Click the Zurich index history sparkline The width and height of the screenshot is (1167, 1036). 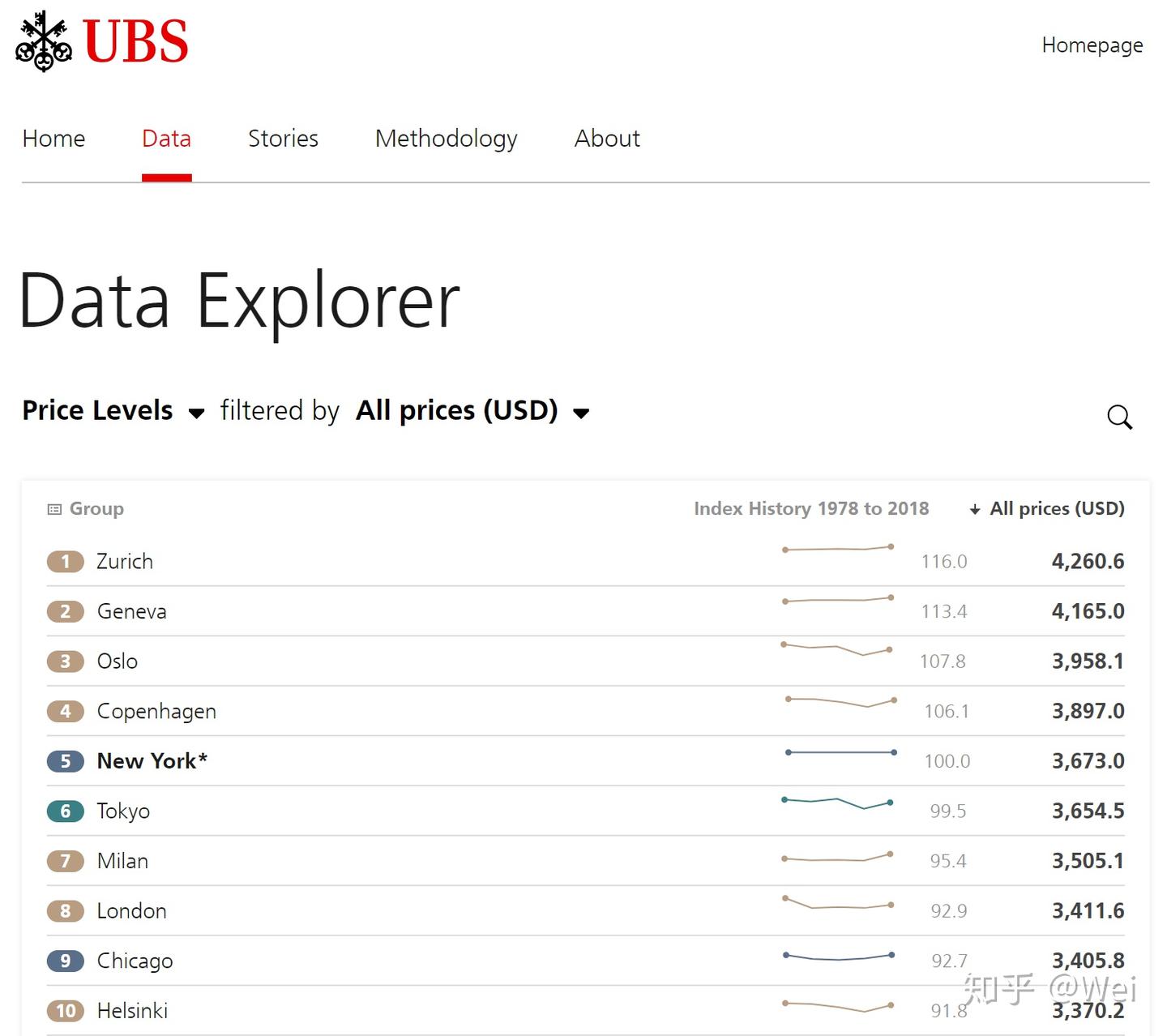click(838, 549)
